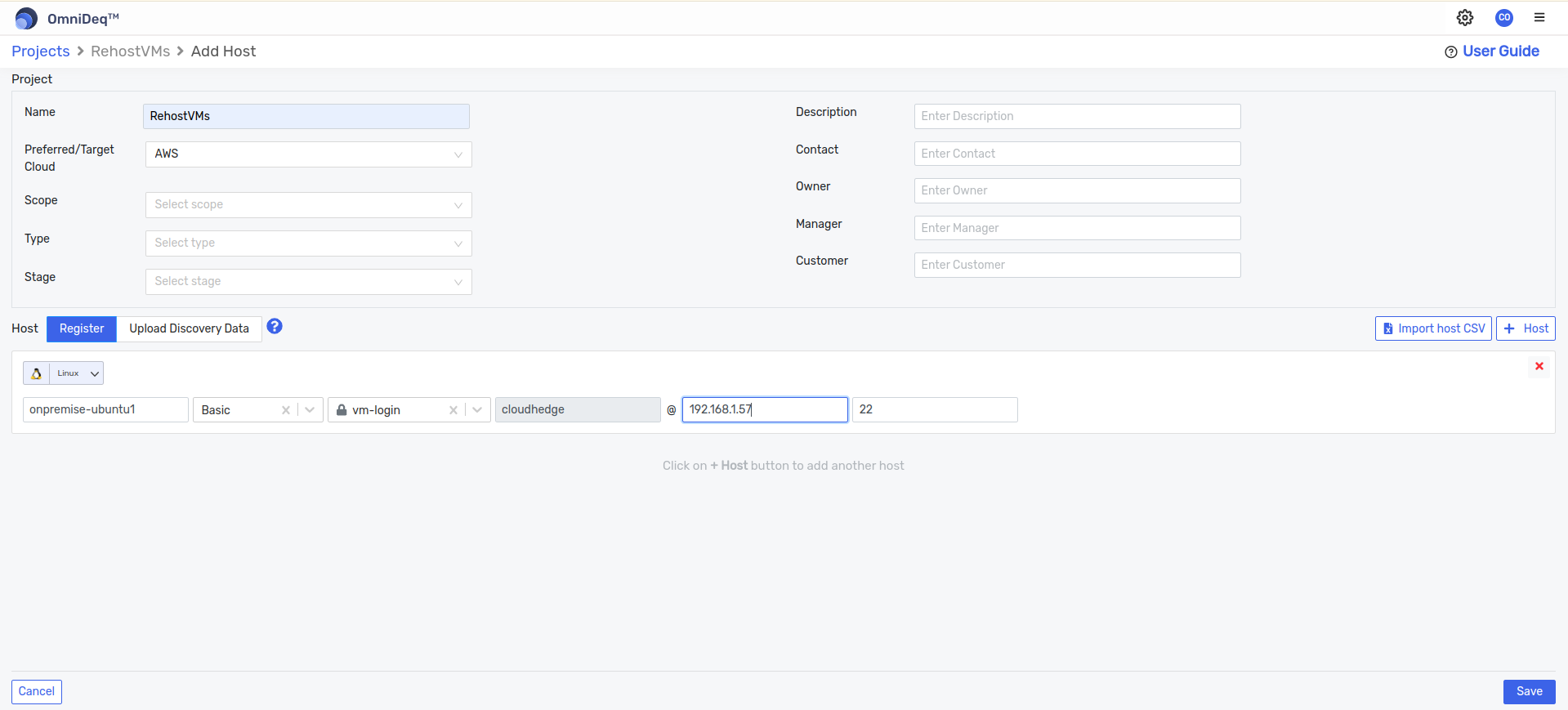Click the OmniDeq logo icon
The height and width of the screenshot is (710, 1568).
pos(26,18)
